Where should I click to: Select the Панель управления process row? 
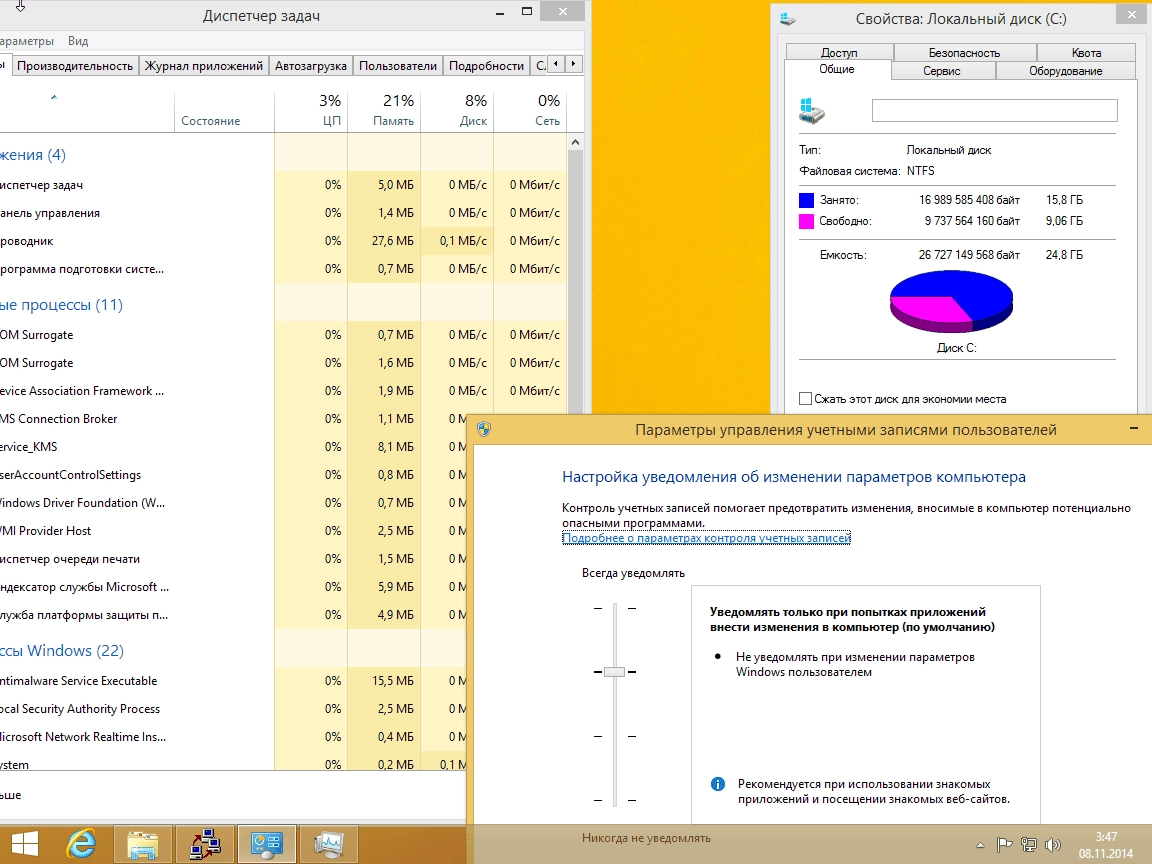tap(283, 213)
